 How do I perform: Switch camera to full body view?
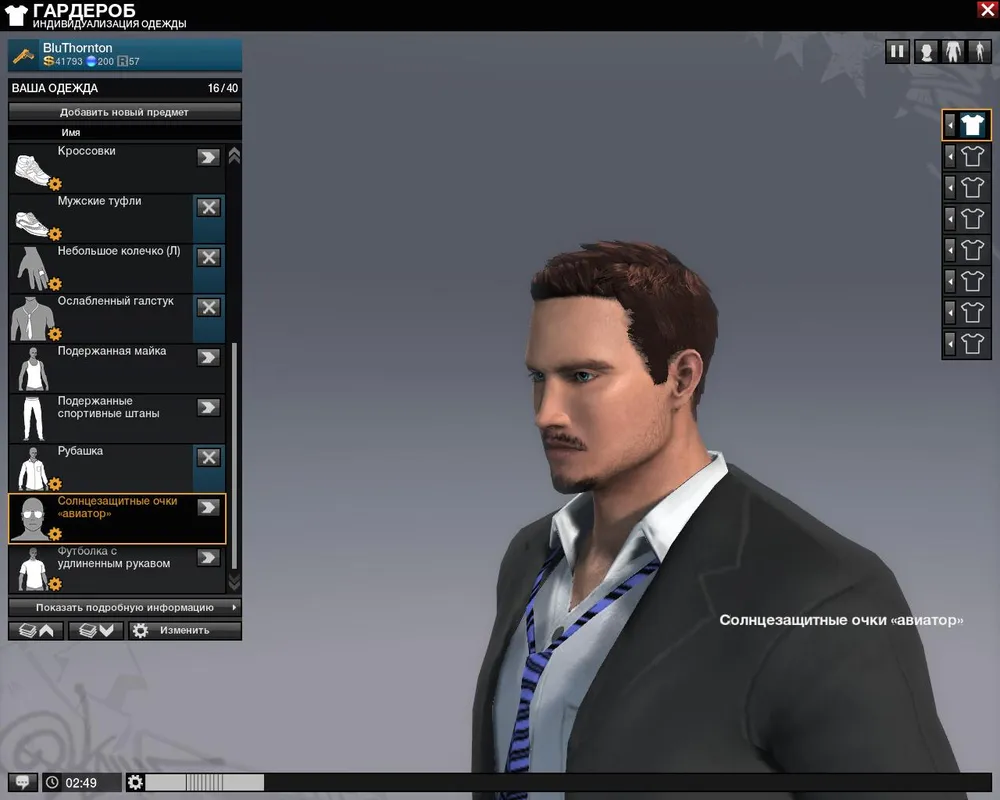click(980, 52)
